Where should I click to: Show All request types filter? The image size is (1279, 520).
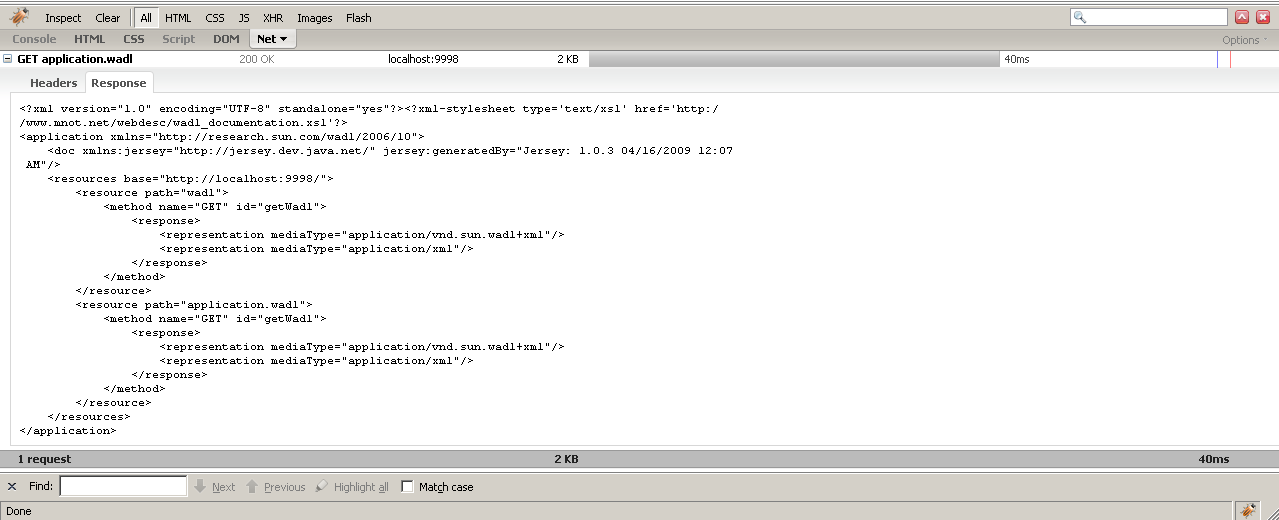146,18
